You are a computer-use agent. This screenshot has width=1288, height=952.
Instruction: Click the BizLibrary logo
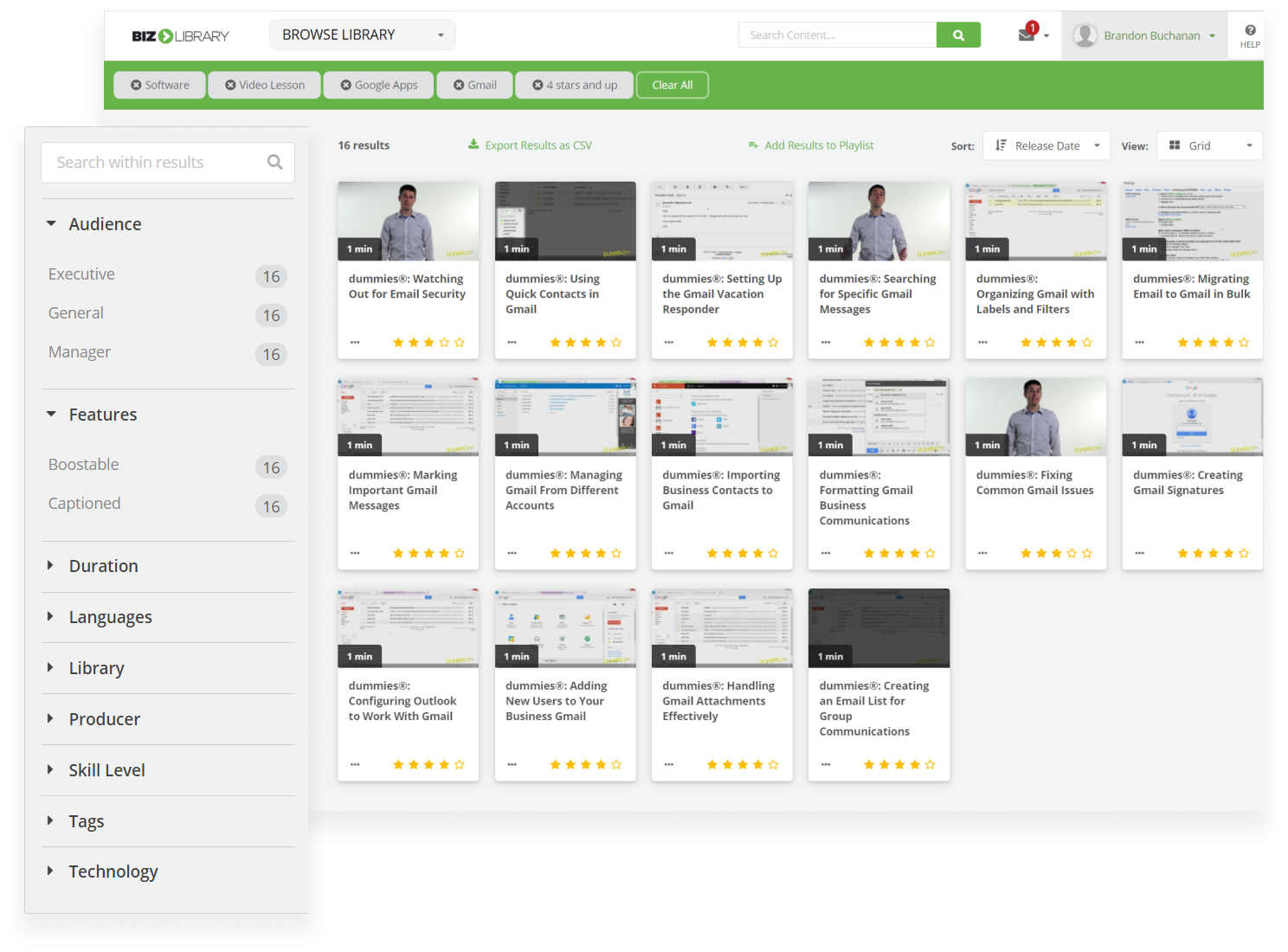click(180, 35)
